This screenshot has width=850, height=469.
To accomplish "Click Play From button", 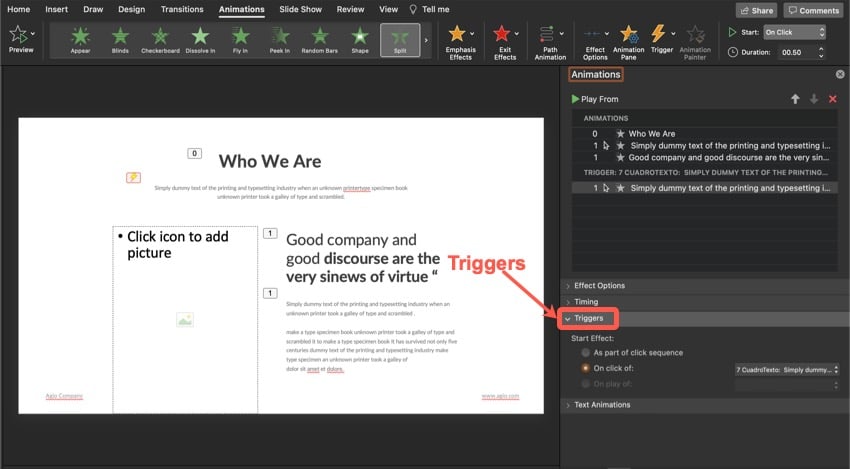I will pyautogui.click(x=595, y=99).
